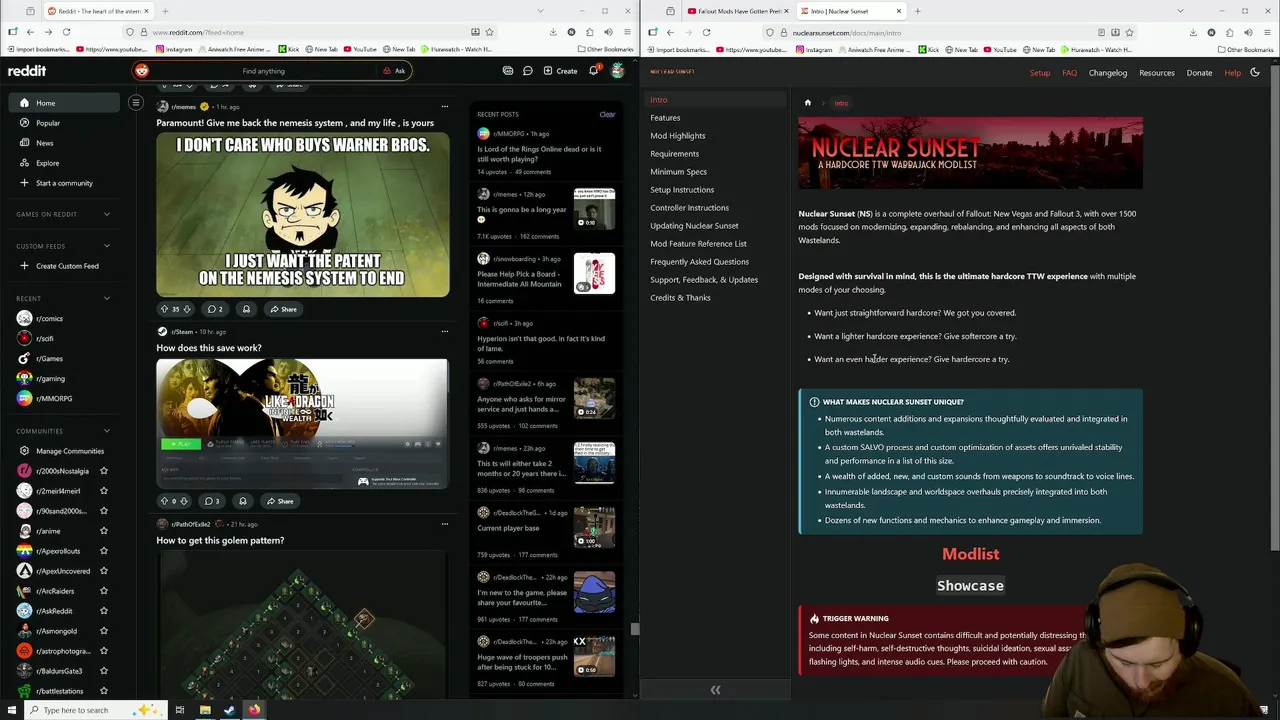Open overflow menu of the r/memes post
This screenshot has height=720, width=1280.
point(445,106)
